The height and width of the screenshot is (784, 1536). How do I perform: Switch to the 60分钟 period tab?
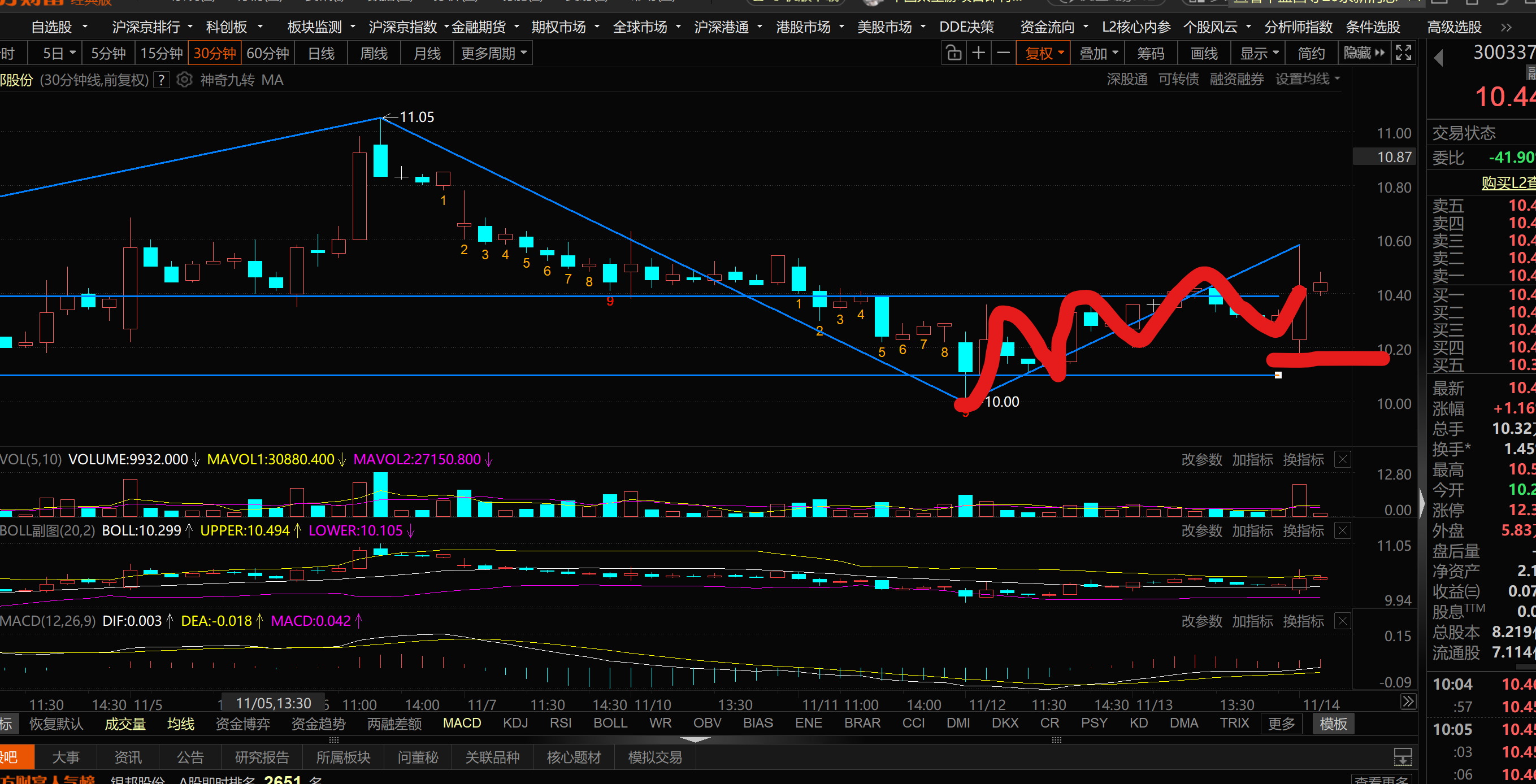[x=268, y=54]
